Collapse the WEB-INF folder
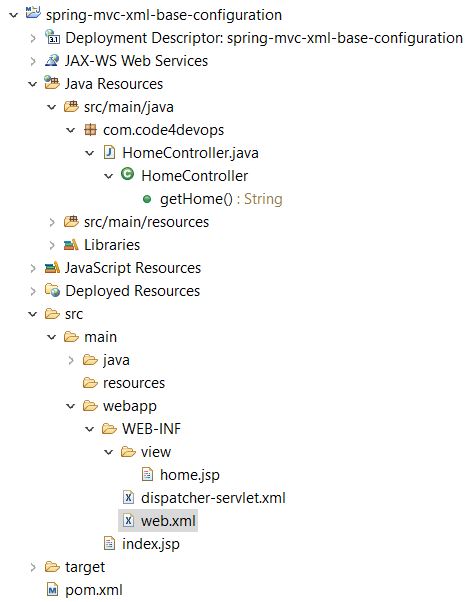The height and width of the screenshot is (602, 473). coord(89,429)
